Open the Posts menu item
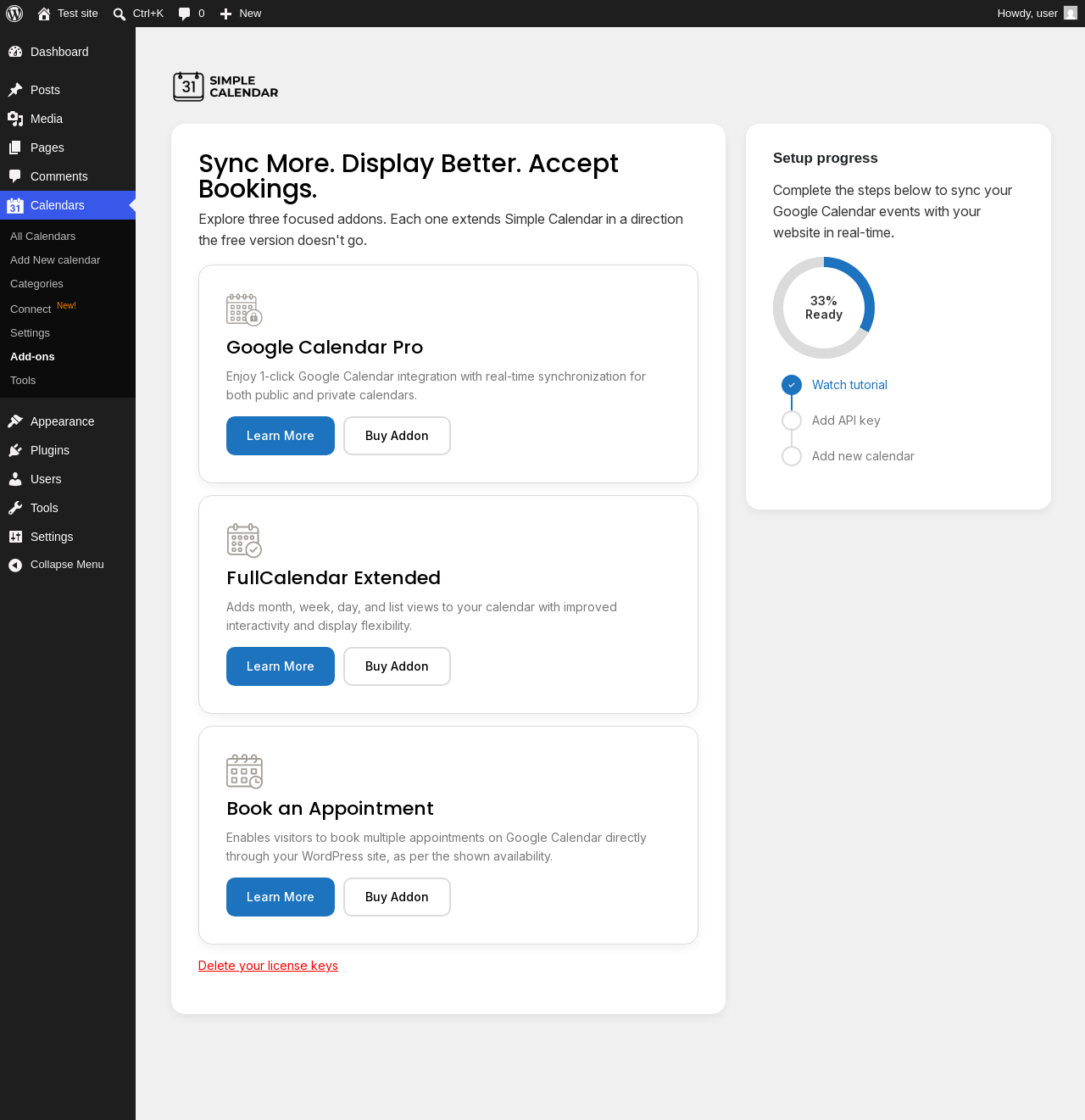The image size is (1085, 1120). [68, 90]
